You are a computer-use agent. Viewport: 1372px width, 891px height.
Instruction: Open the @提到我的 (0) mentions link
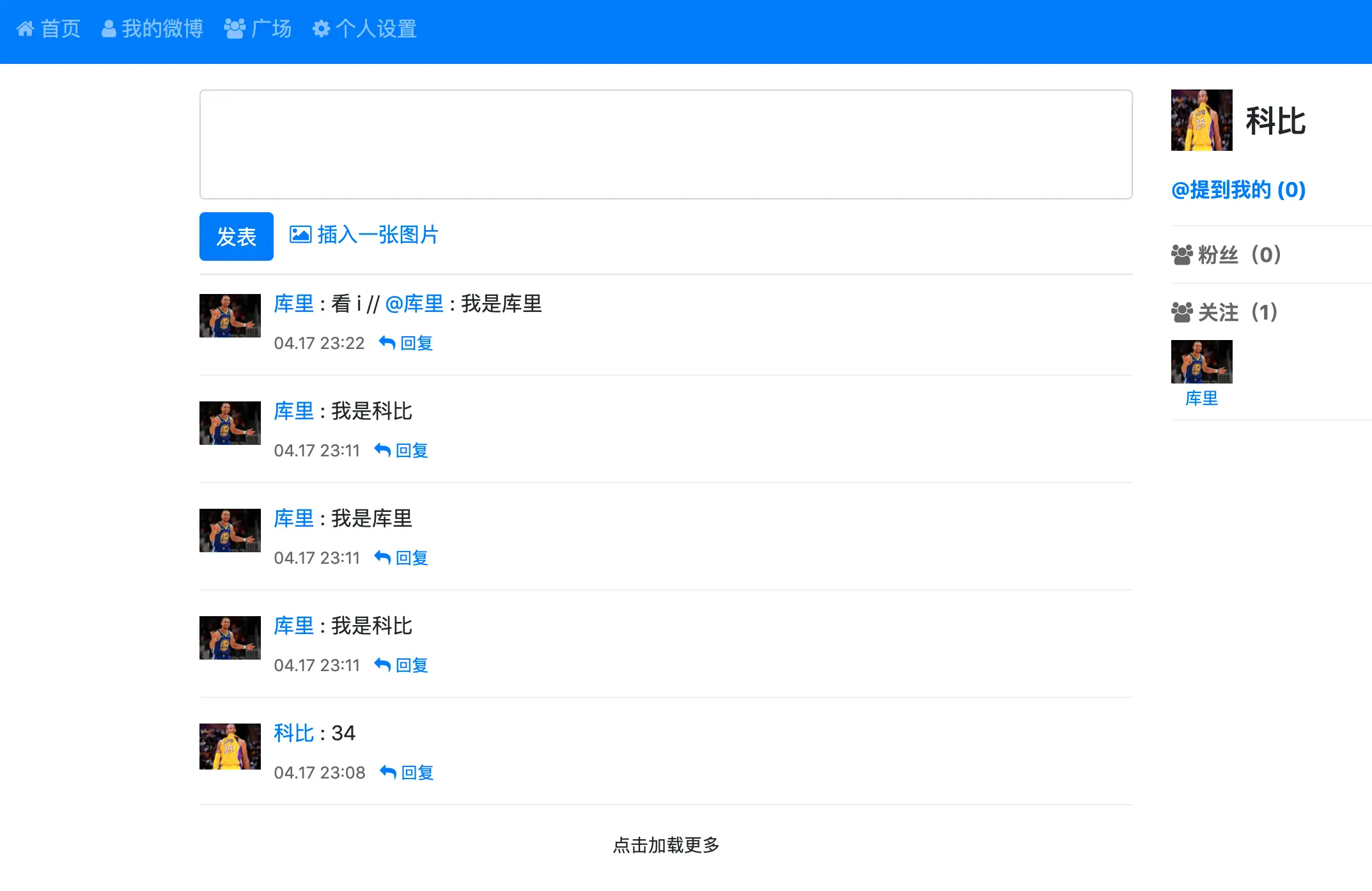[1238, 190]
